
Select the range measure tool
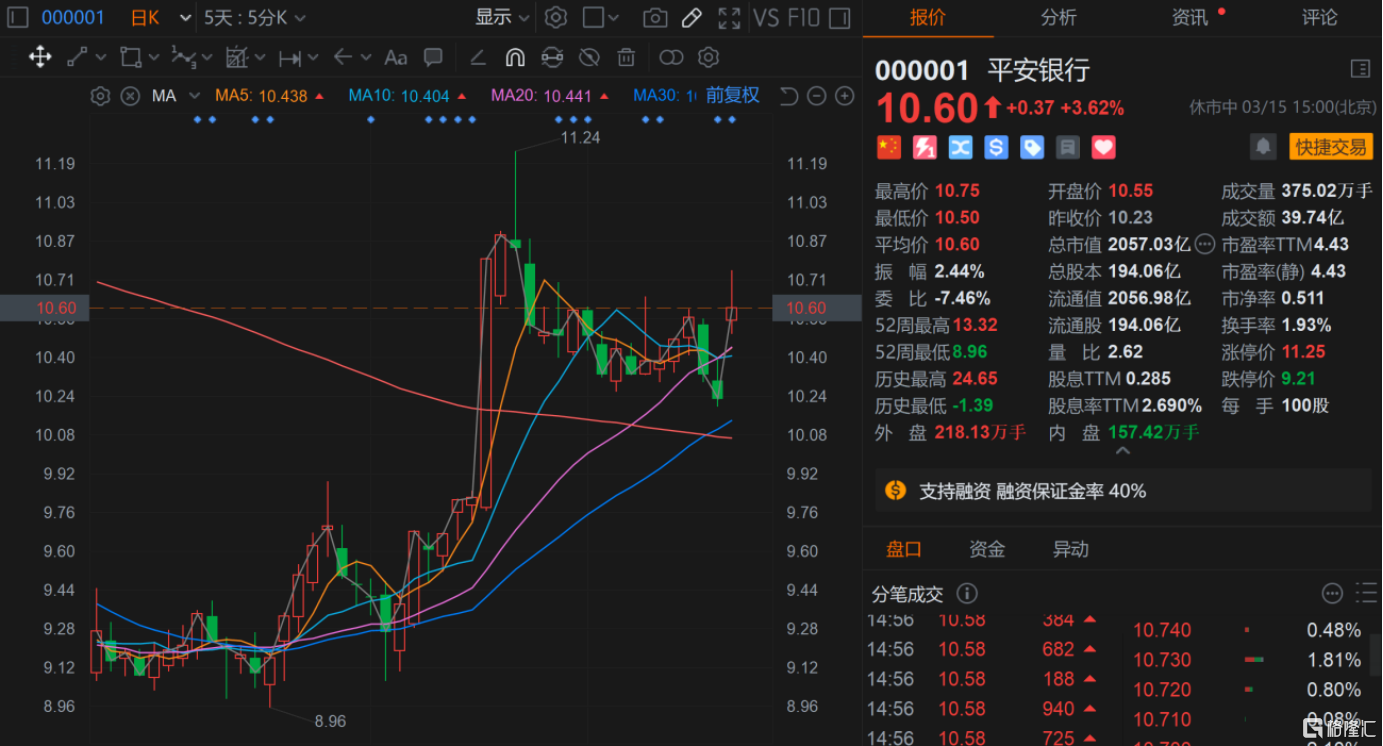click(290, 58)
